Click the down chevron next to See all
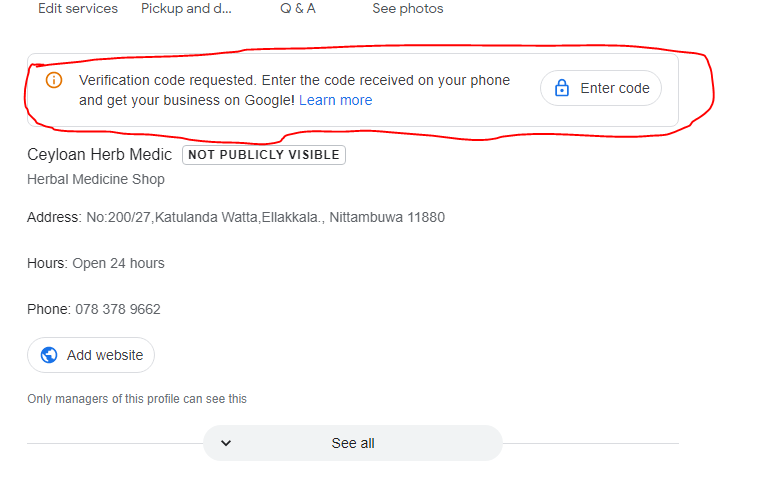Screen dimensions: 777x485 (226, 443)
